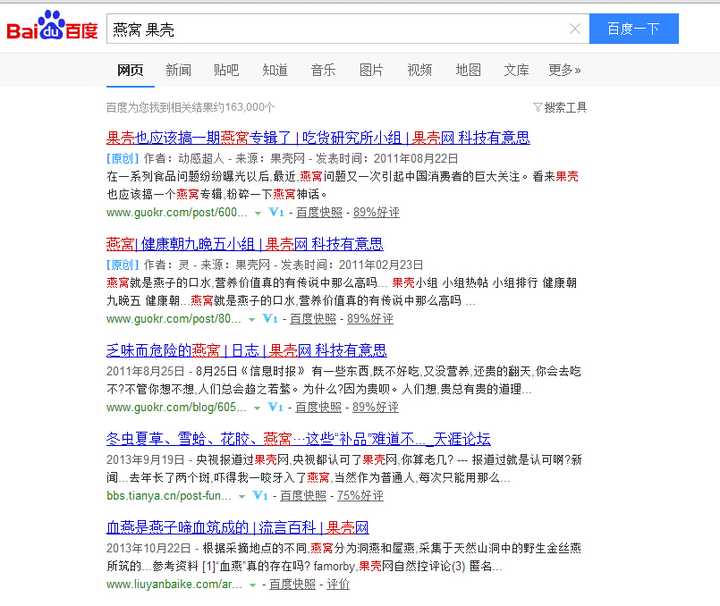
Task: Click URL www.liuyanbaike.com/ar...
Action: coord(174,584)
